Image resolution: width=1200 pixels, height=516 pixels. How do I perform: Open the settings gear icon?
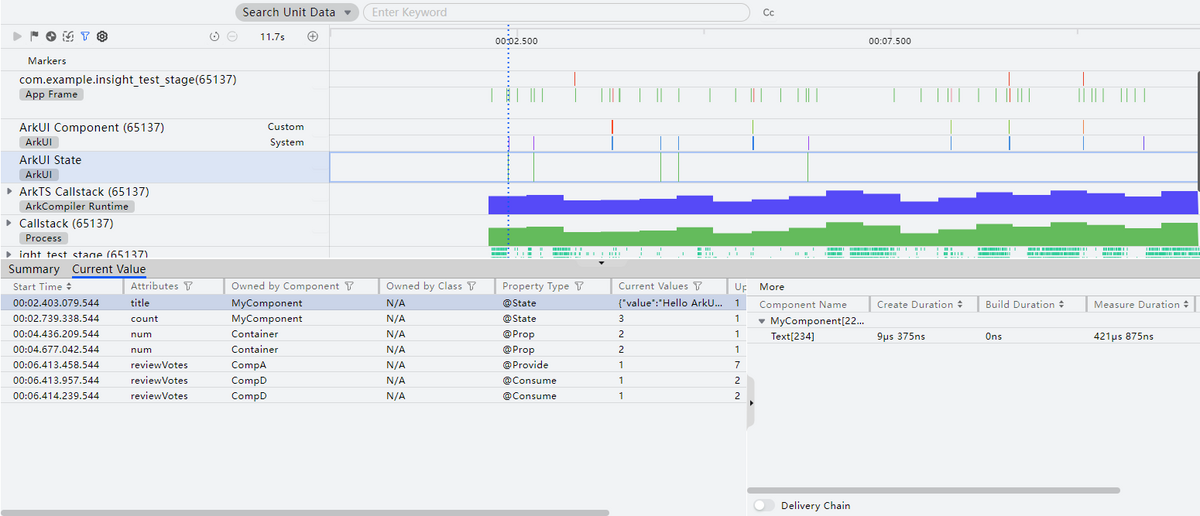point(102,36)
